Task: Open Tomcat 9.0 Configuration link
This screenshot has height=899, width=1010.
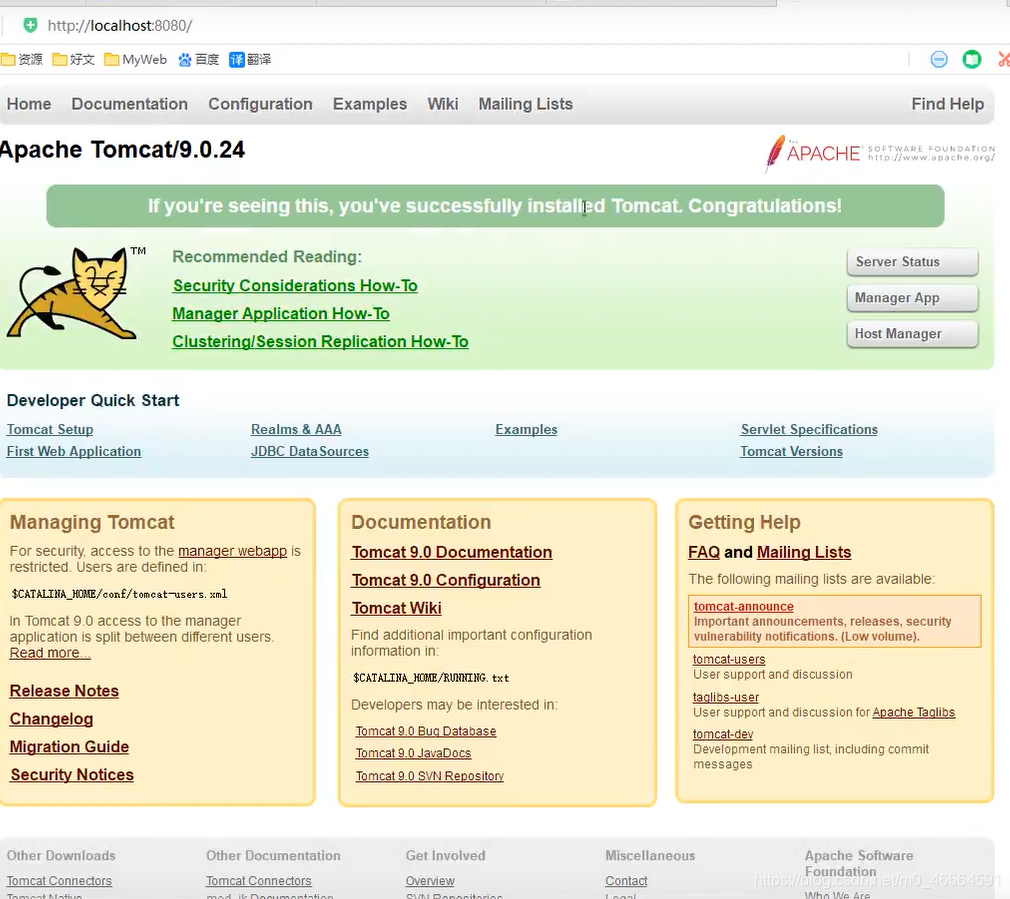Action: 446,580
